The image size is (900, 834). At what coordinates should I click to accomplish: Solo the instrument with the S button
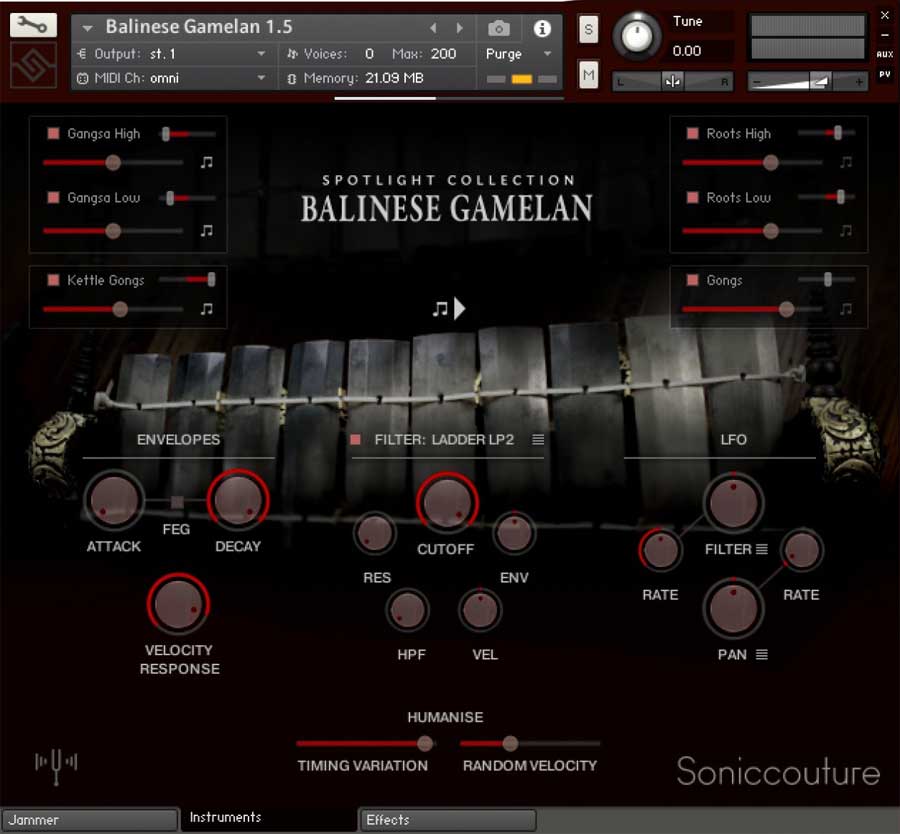[588, 29]
